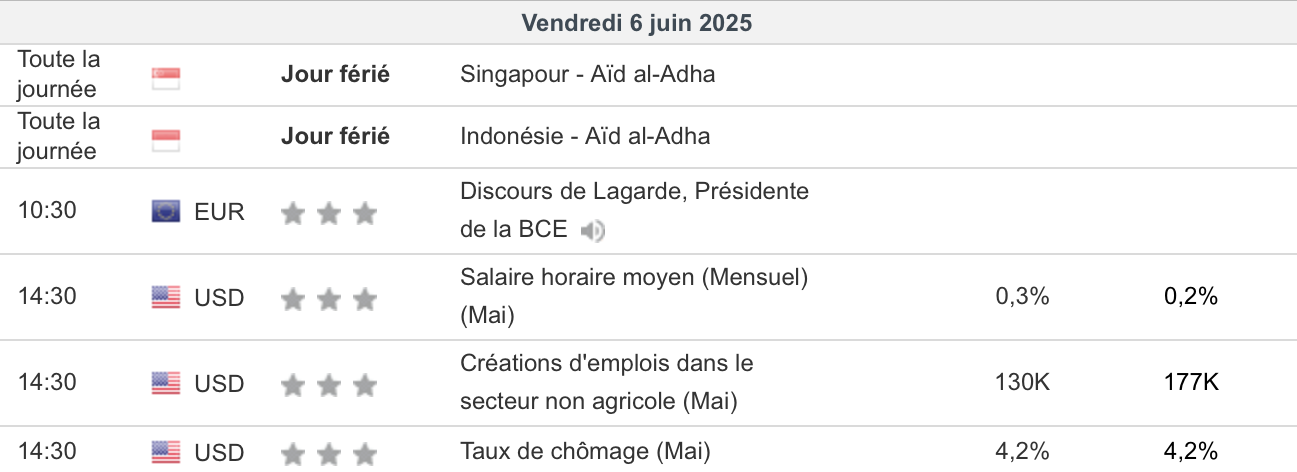1297x472 pixels.
Task: Select the Indonésie - Aïd al-Adha holiday entry
Action: pyautogui.click(x=585, y=136)
